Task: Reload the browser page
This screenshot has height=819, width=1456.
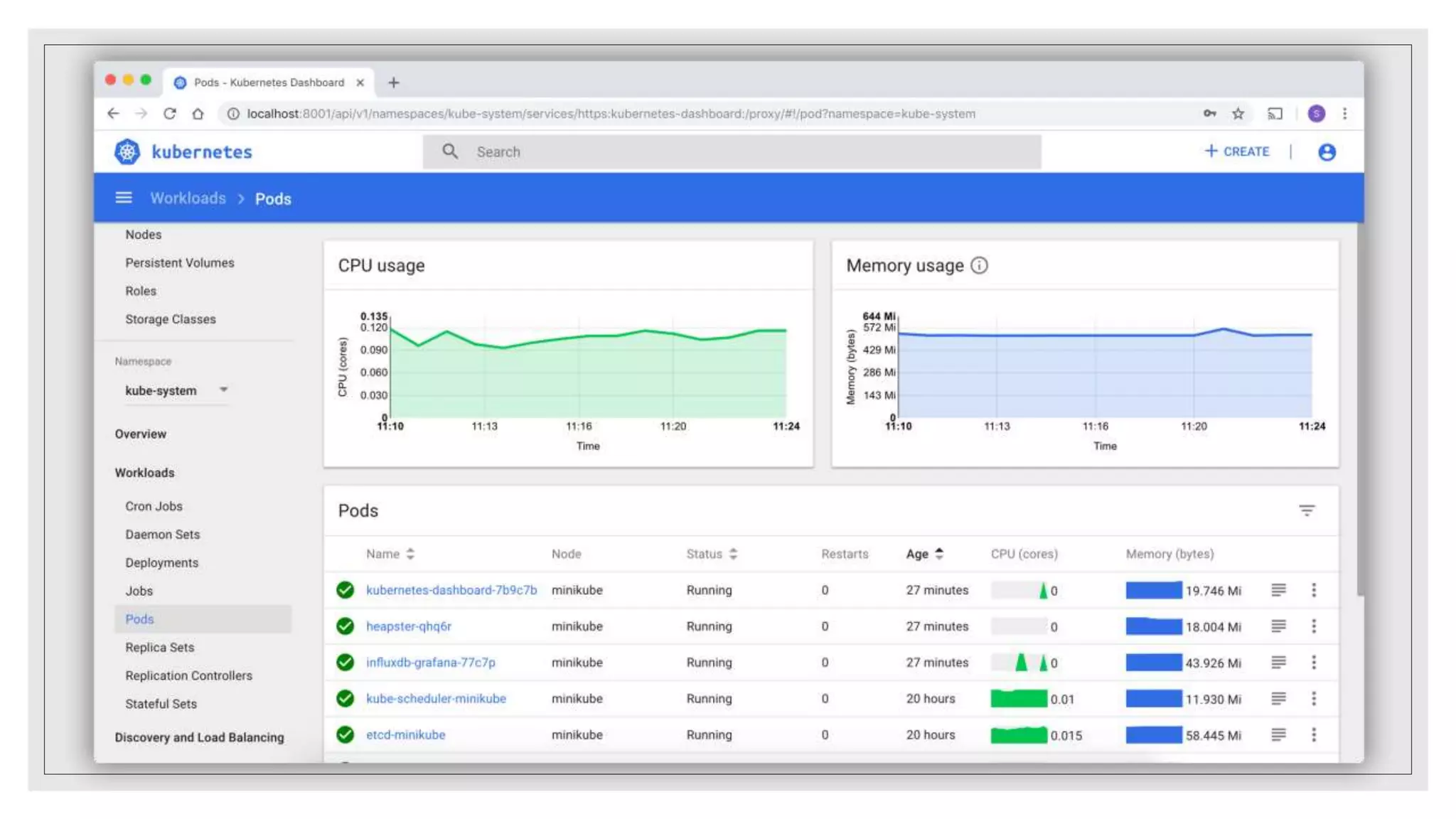Action: (169, 114)
